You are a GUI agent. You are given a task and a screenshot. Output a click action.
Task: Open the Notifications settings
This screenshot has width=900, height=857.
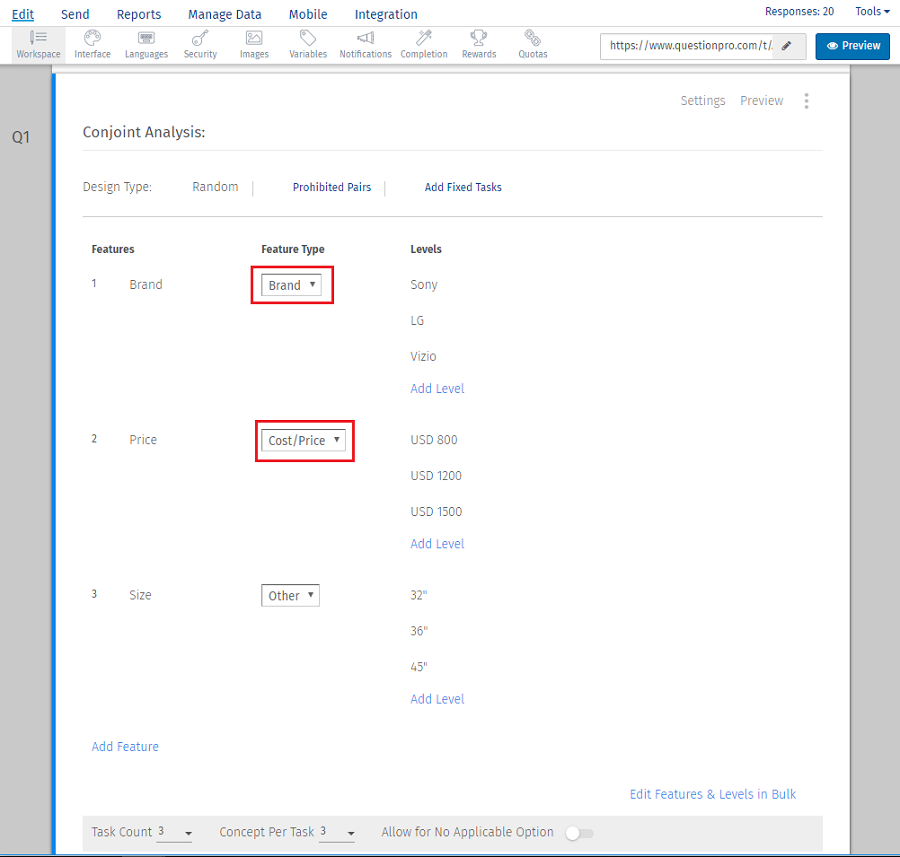coord(365,44)
